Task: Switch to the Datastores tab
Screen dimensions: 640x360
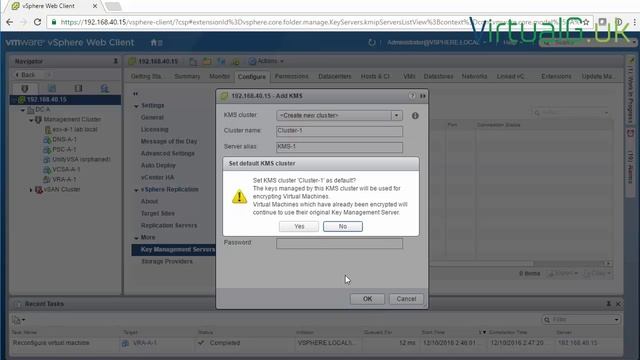Action: click(x=438, y=76)
